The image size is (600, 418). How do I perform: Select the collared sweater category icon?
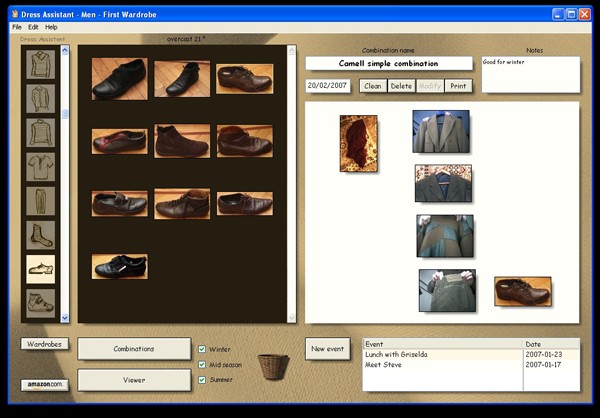pos(41,65)
